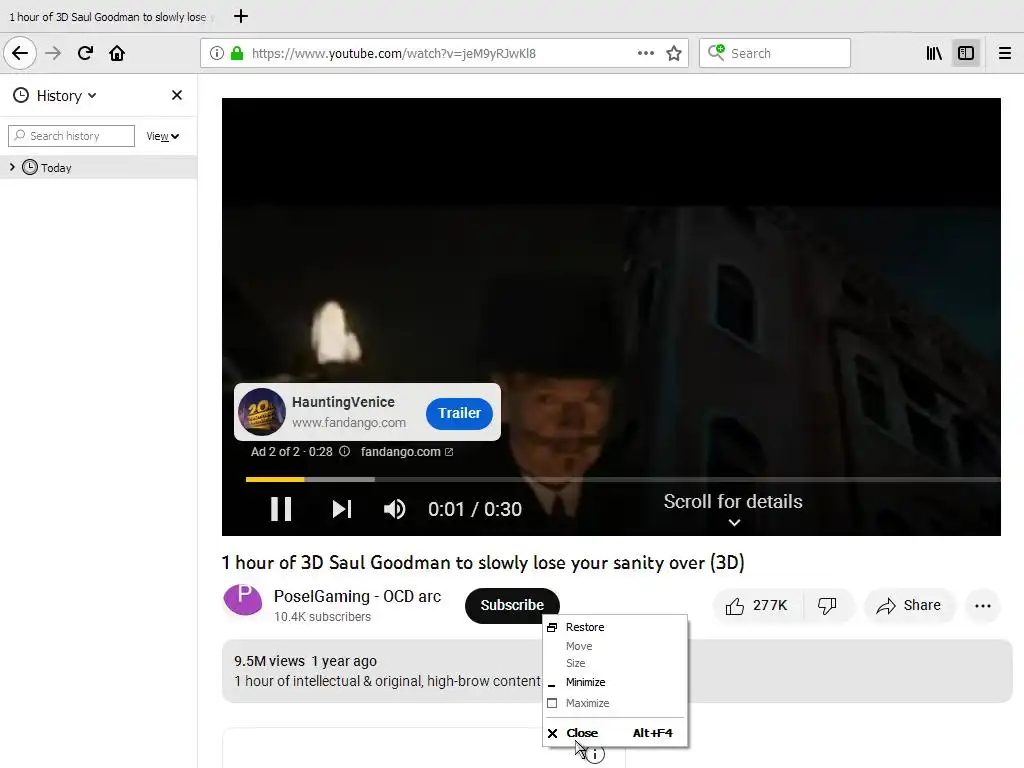The width and height of the screenshot is (1024, 768).
Task: Seek along the yellow ad progress bar
Action: click(x=275, y=479)
